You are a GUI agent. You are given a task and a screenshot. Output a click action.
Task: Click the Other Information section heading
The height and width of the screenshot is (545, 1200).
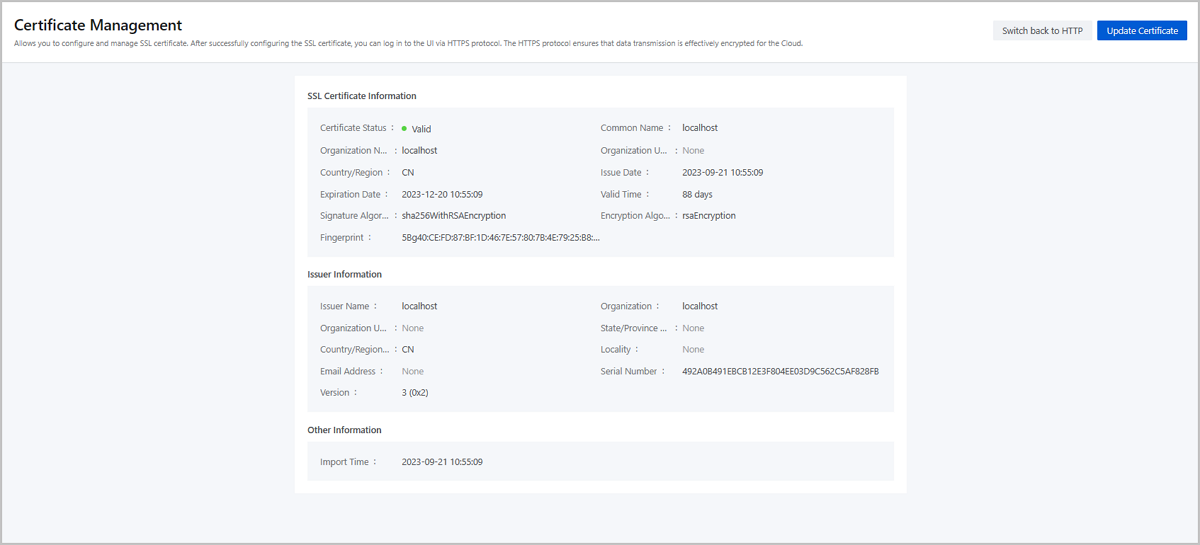coord(345,430)
